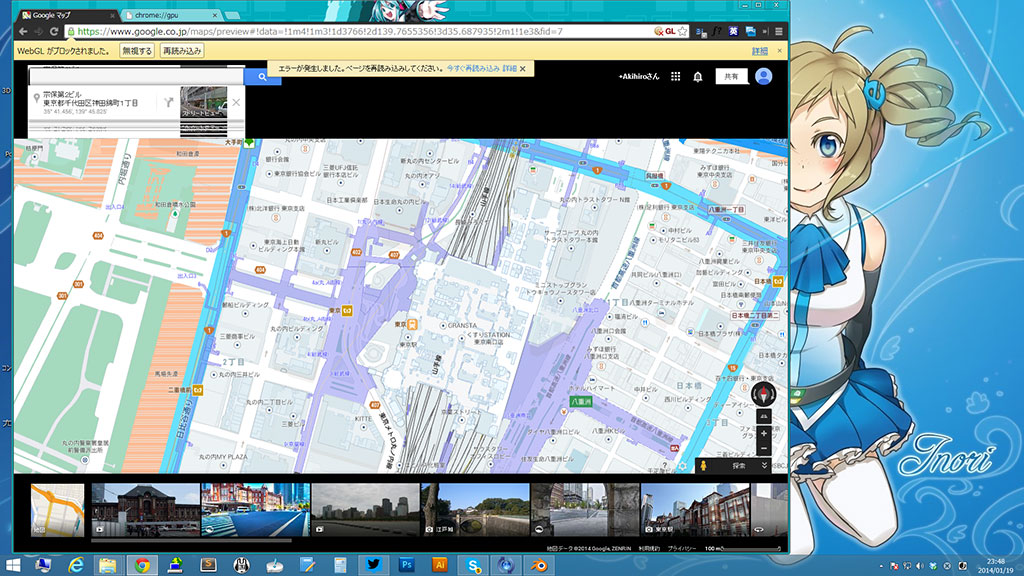Open the notifications bell

(x=698, y=76)
